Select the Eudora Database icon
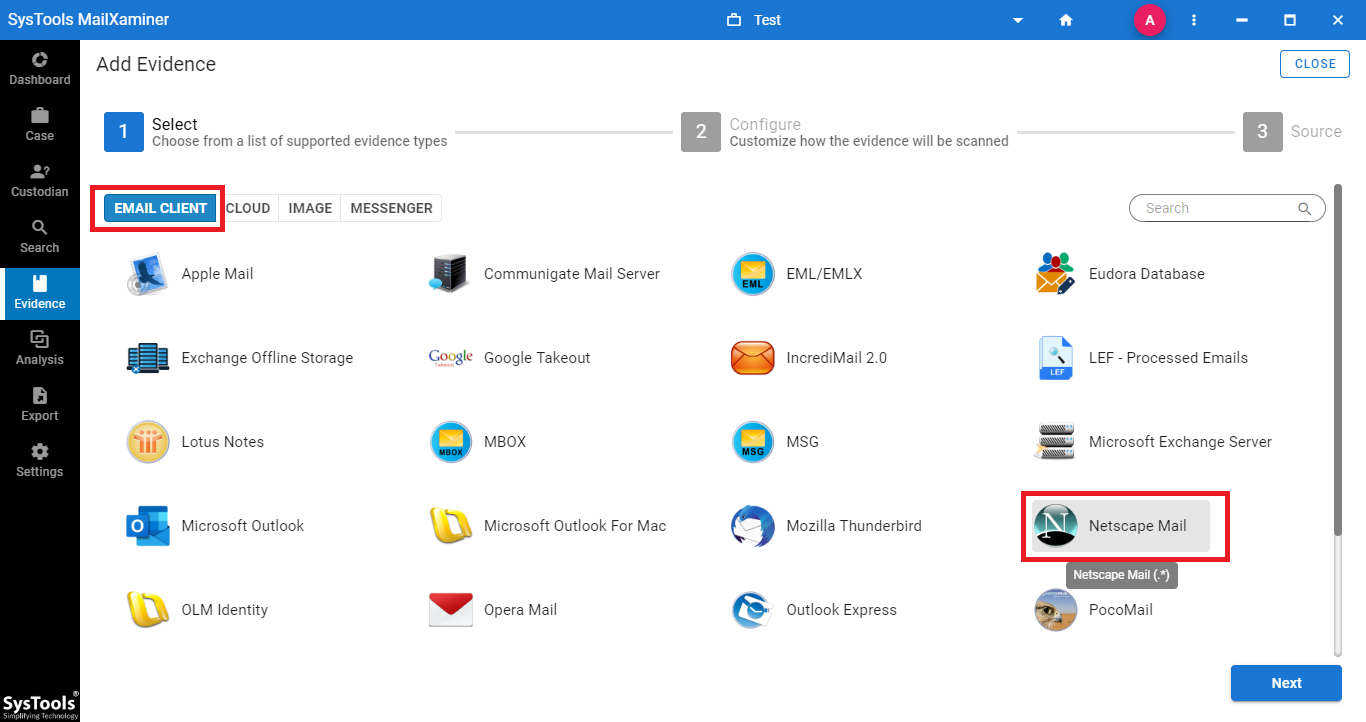1366x722 pixels. pyautogui.click(x=1055, y=274)
